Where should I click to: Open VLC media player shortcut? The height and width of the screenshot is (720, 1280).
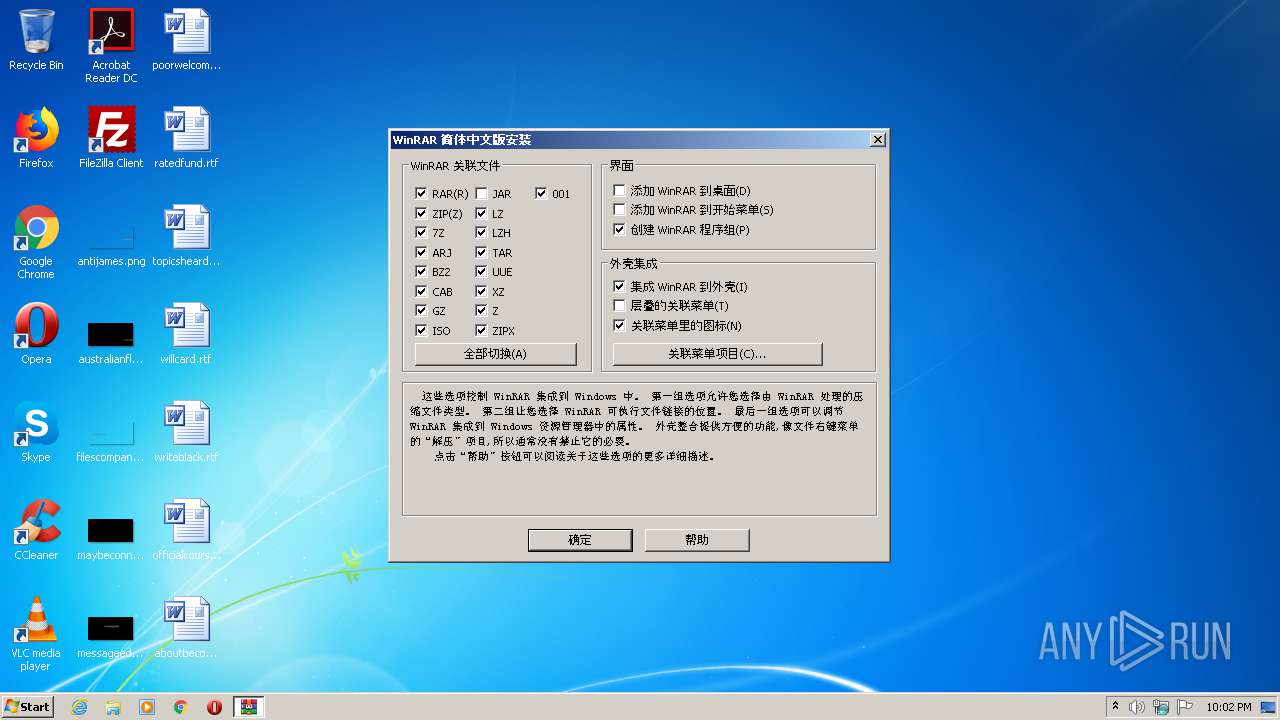point(36,634)
